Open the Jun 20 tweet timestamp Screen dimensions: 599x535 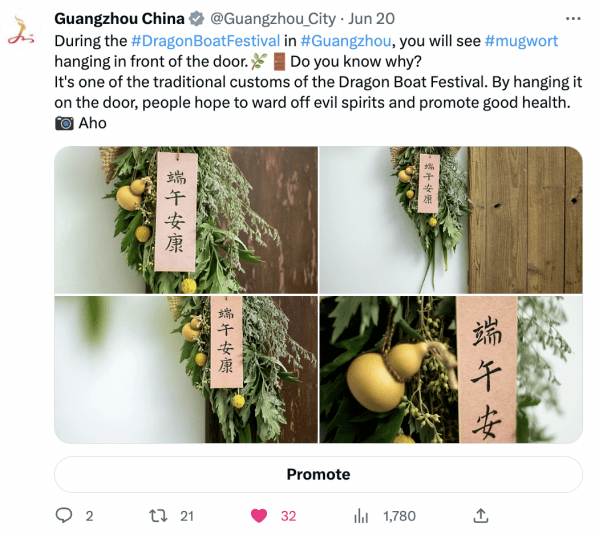[371, 19]
